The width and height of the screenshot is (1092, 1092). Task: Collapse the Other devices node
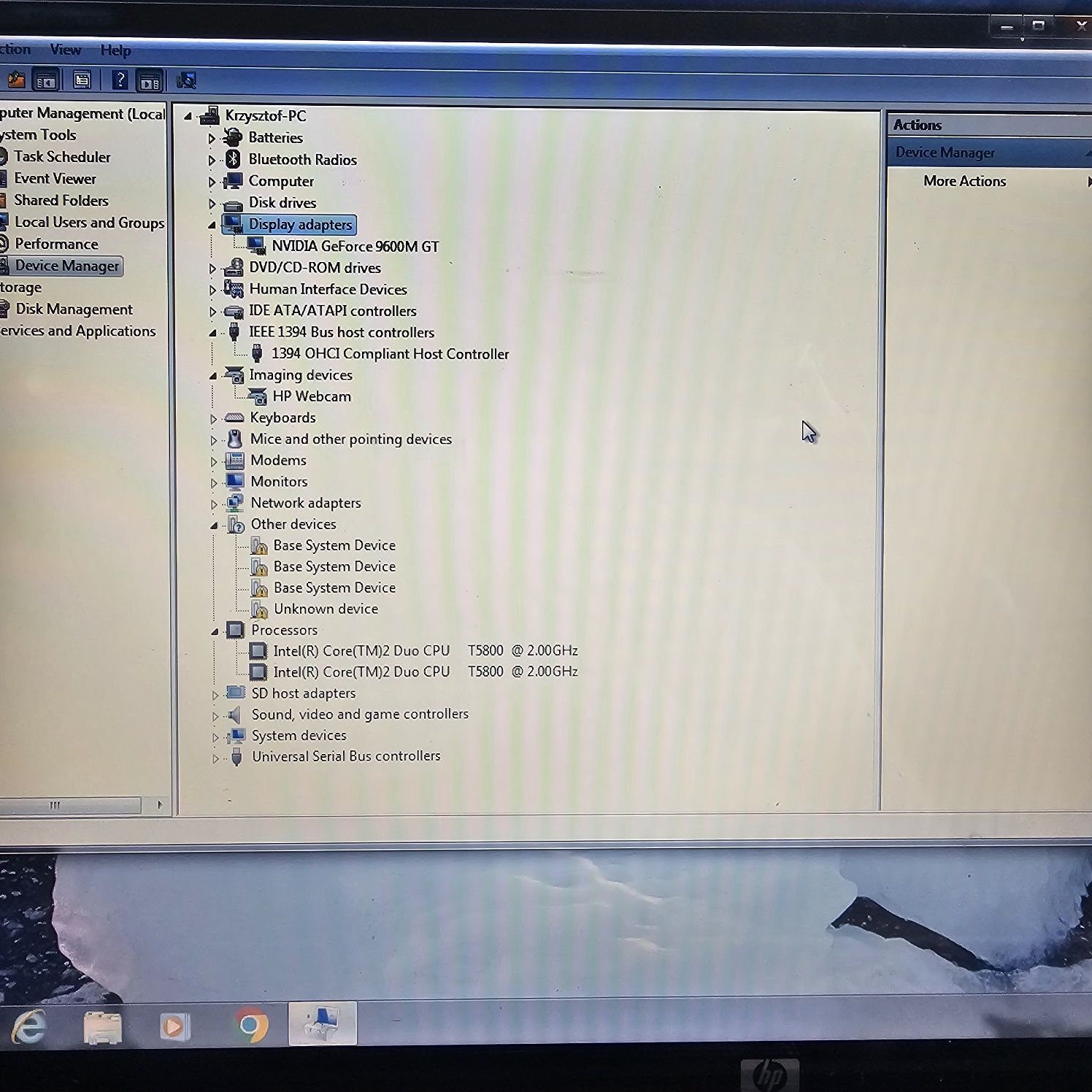click(214, 526)
